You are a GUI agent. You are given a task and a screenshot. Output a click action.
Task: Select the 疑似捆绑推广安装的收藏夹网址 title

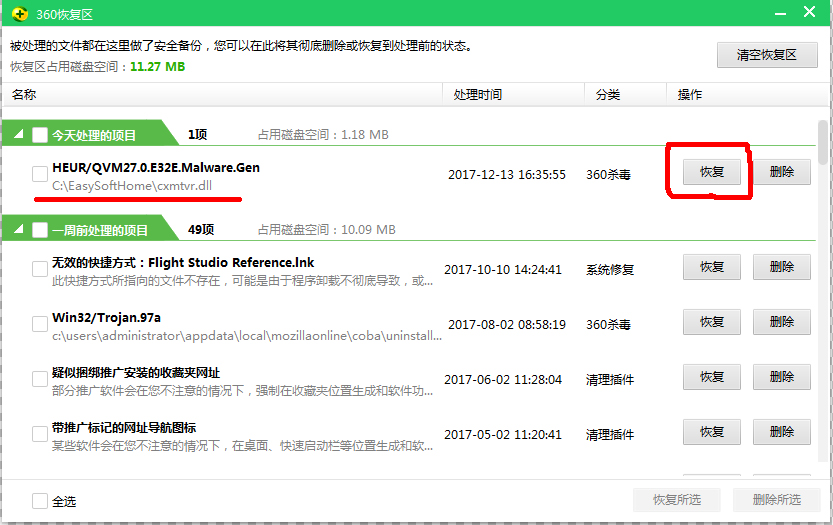136,372
